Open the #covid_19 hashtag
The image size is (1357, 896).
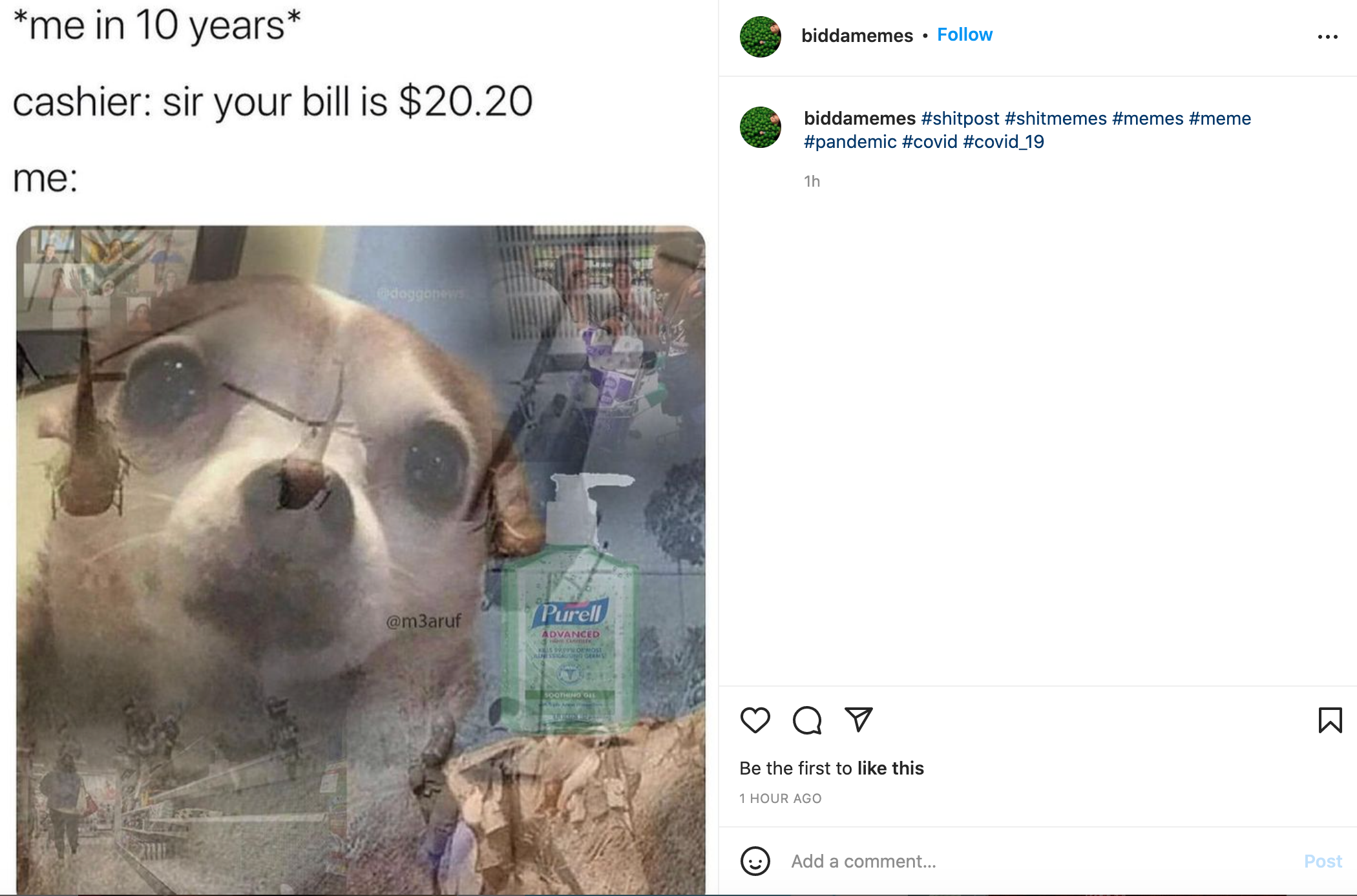click(x=1003, y=141)
